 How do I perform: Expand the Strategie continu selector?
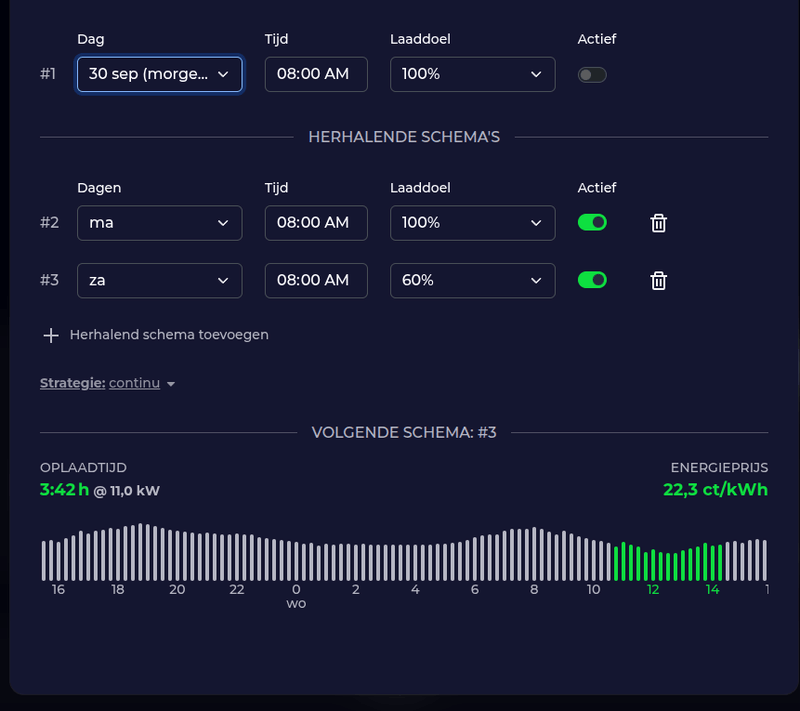[108, 383]
